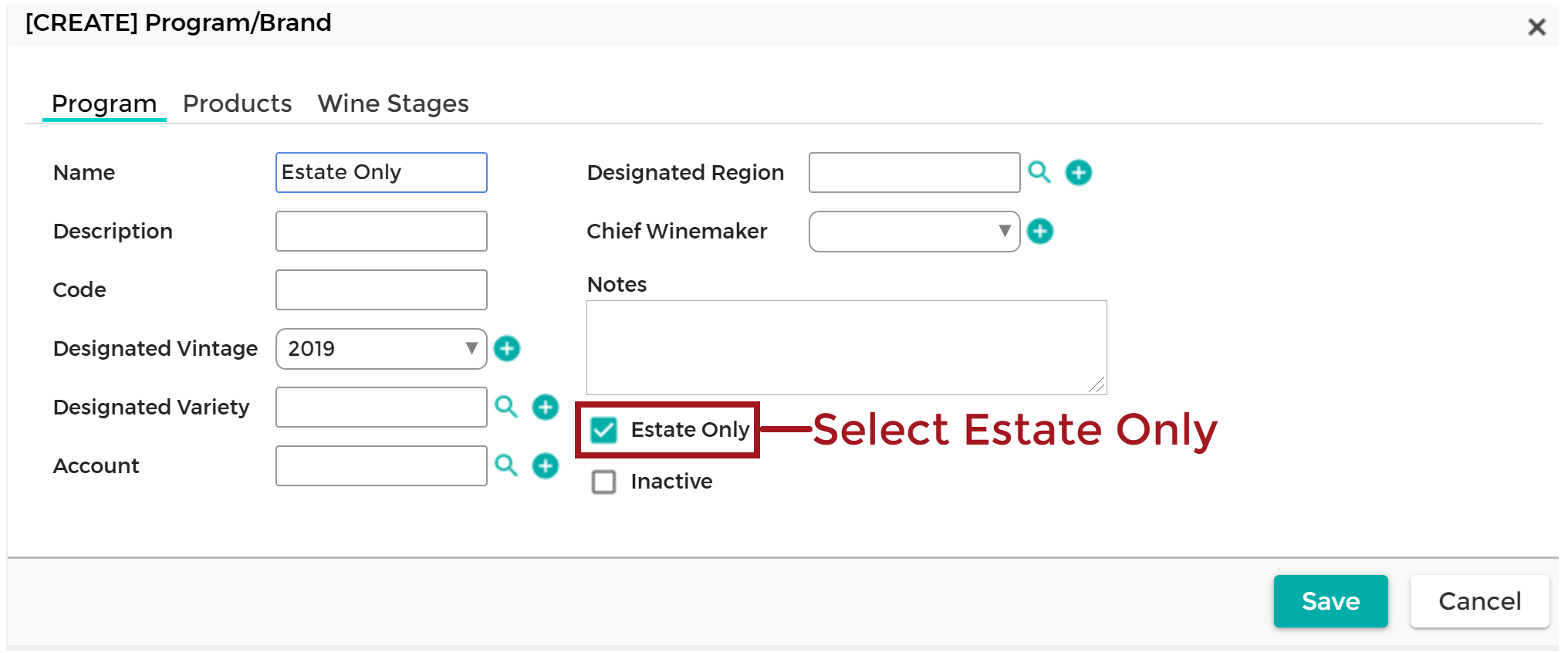This screenshot has width=1568, height=653.
Task: Click into the Notes text area
Action: [847, 347]
